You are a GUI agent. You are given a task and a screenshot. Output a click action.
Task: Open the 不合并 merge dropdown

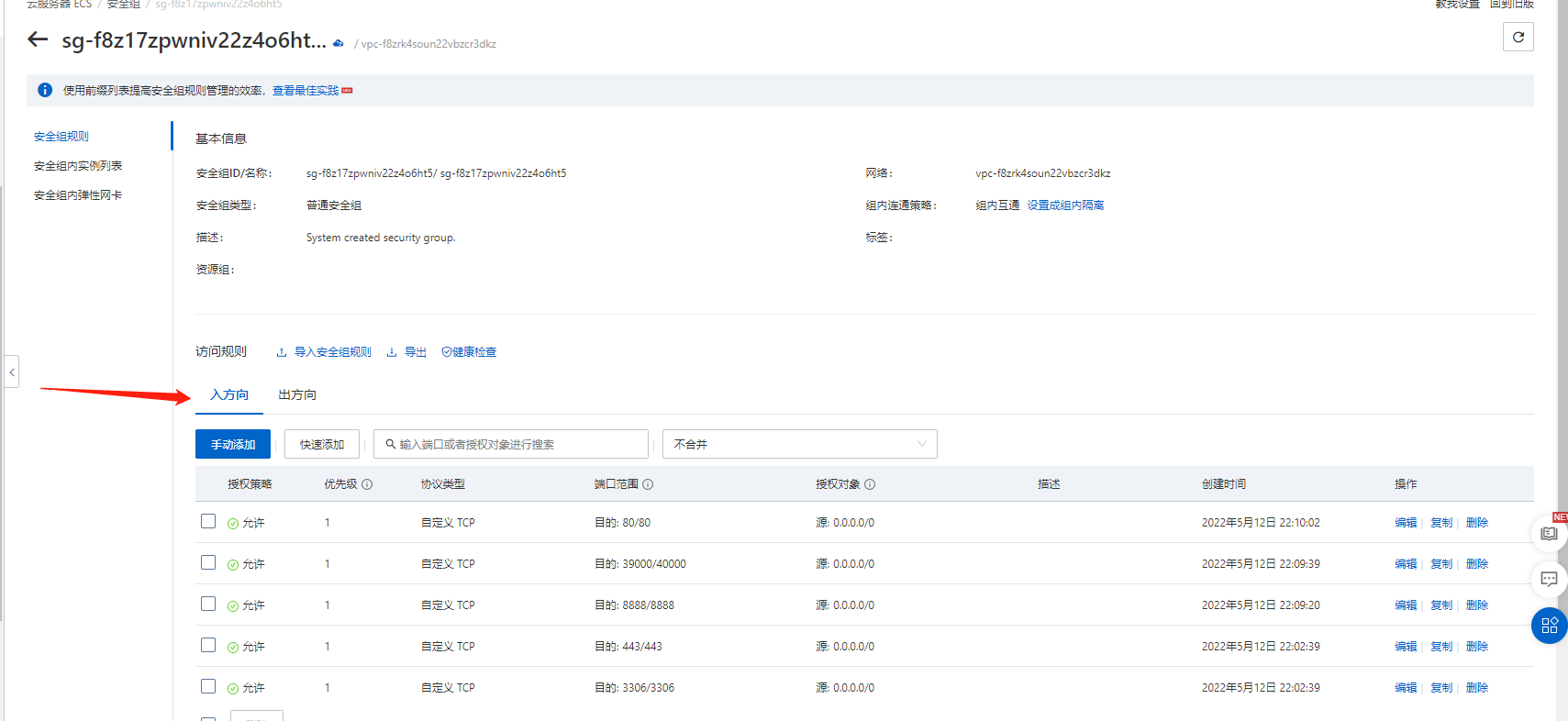click(x=799, y=444)
